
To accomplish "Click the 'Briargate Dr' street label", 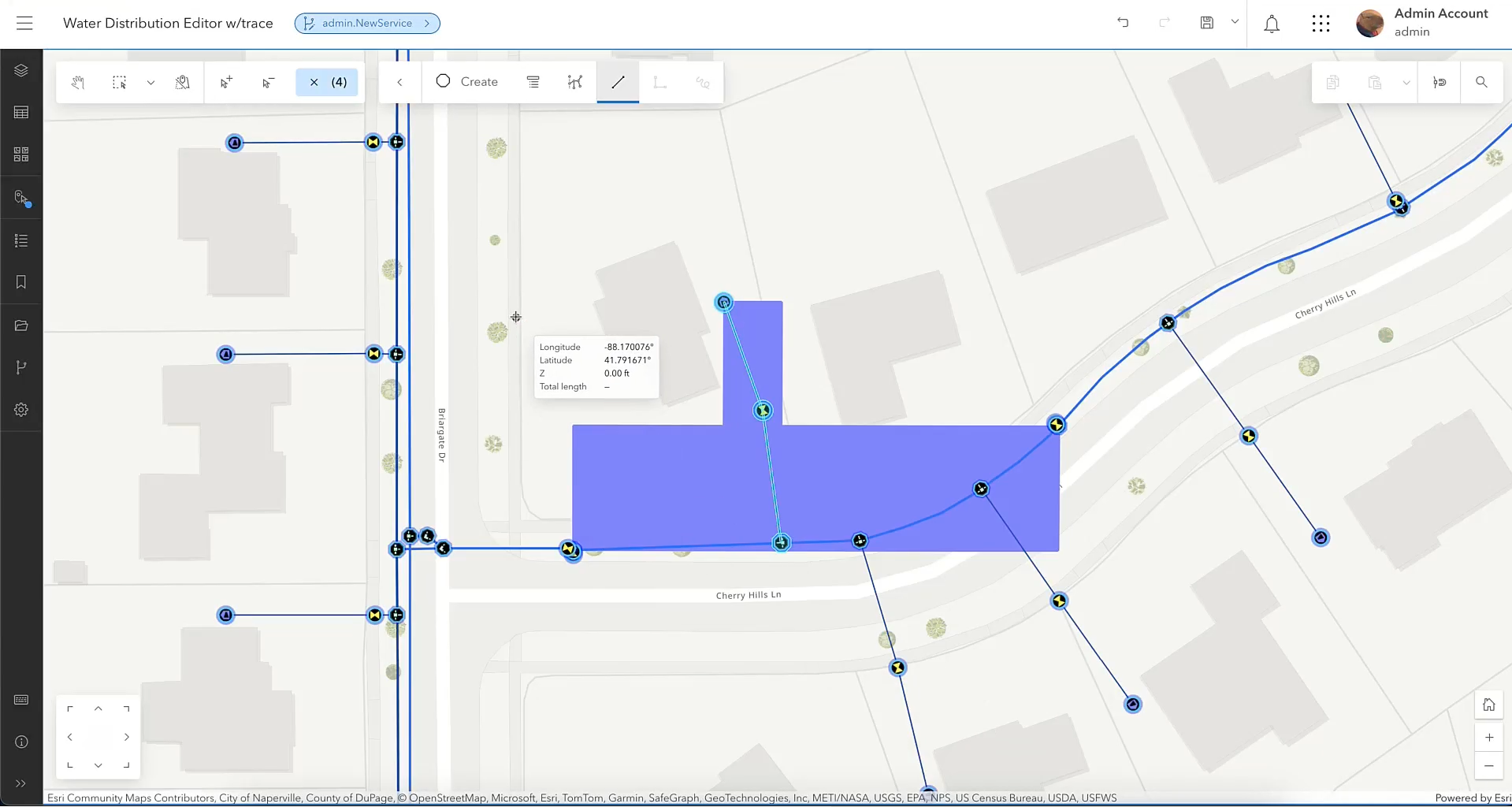I will pos(442,435).
